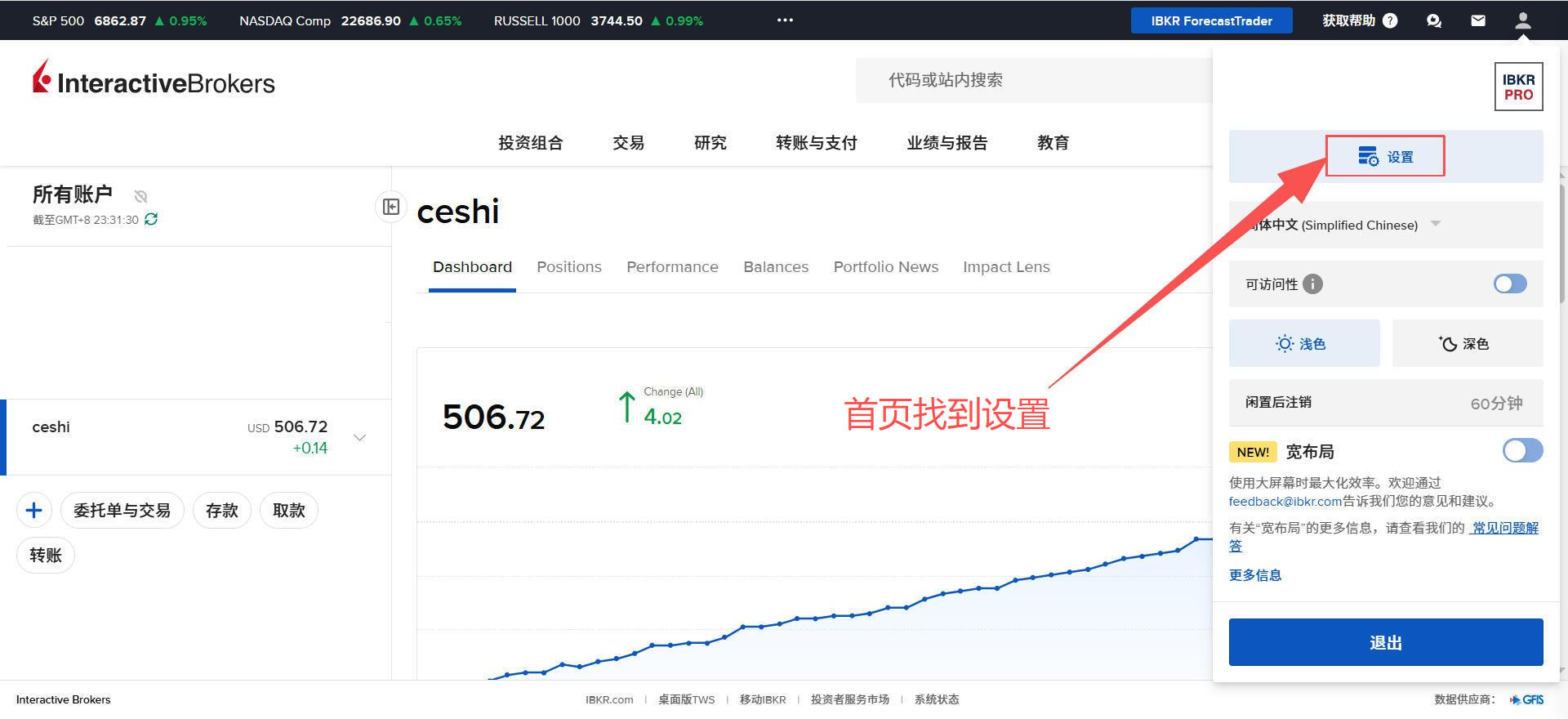Collapse the left account sidebar panel
The width and height of the screenshot is (1568, 719).
click(x=391, y=207)
